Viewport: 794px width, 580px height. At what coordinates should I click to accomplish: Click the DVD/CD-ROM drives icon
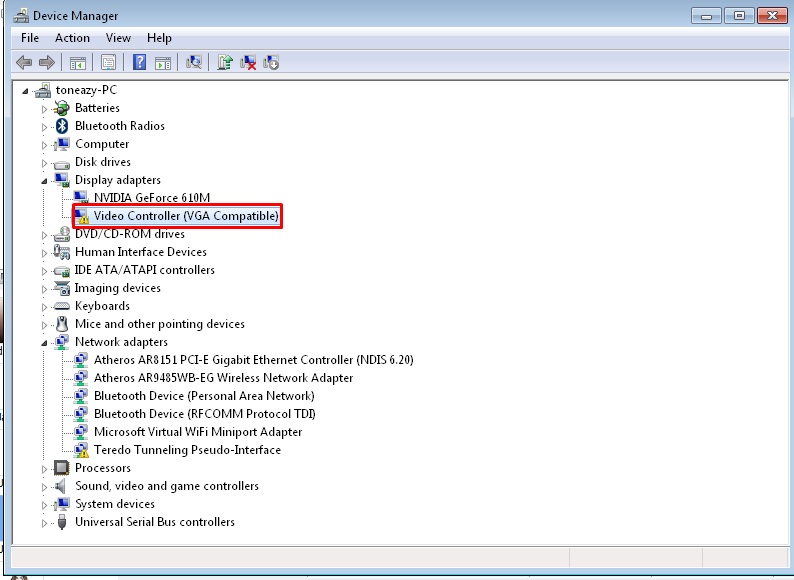(x=62, y=234)
